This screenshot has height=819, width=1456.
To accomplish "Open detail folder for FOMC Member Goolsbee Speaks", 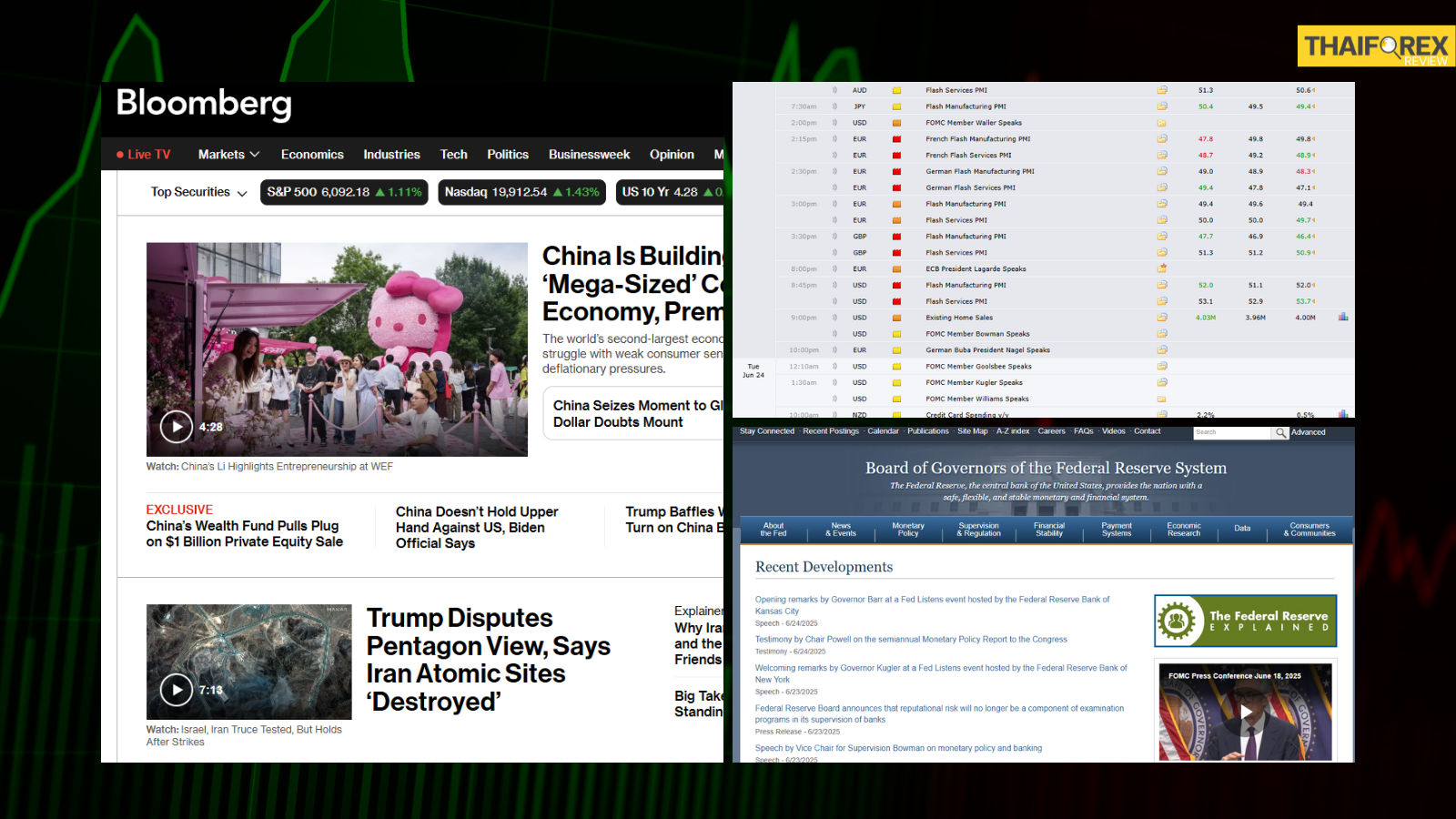I will tap(1162, 366).
